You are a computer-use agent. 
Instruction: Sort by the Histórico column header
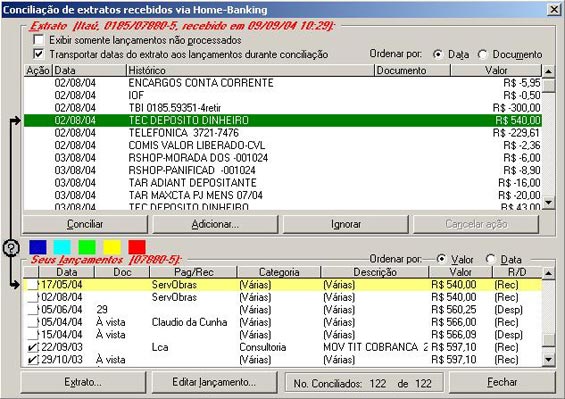[x=250, y=70]
